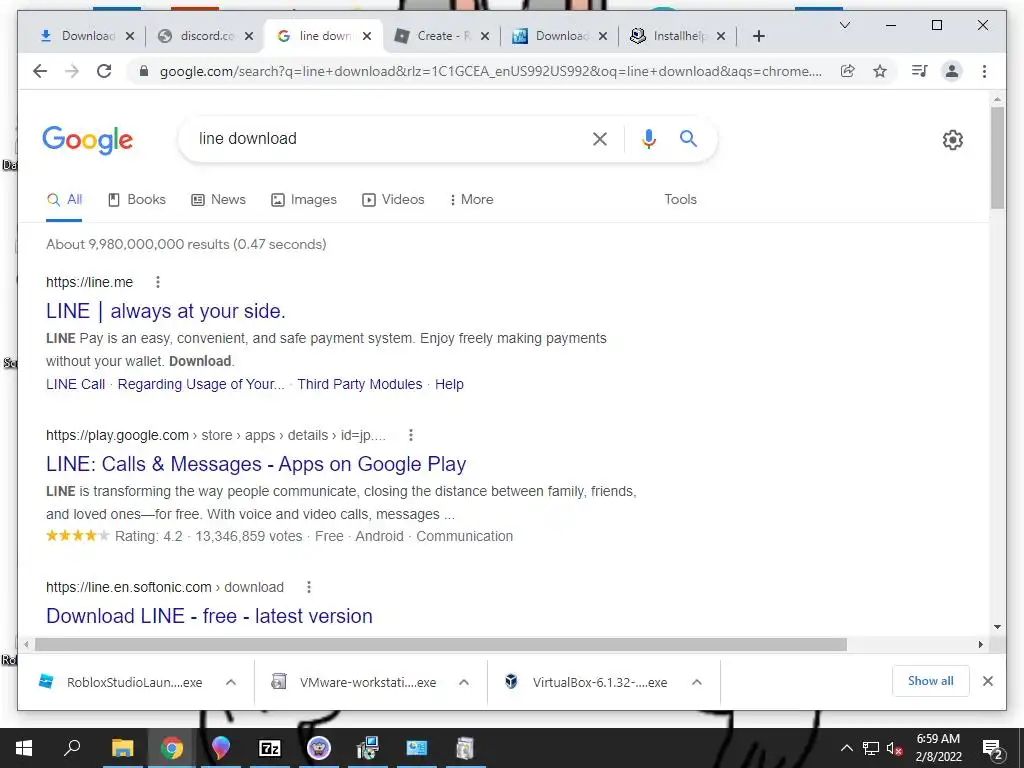Open the Help sitelink
1024x768 pixels.
click(449, 385)
